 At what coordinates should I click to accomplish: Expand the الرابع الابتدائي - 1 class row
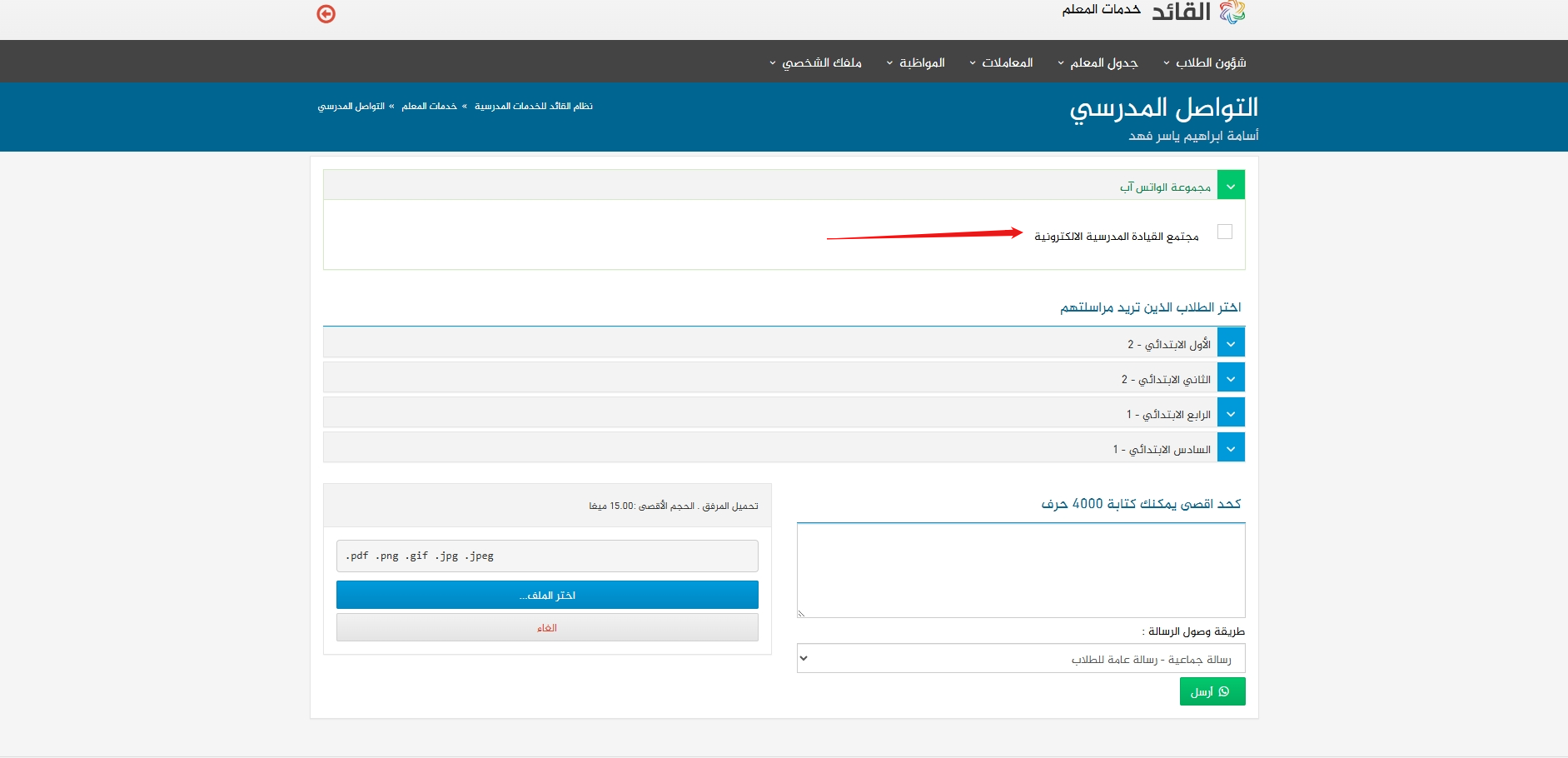pos(1230,413)
